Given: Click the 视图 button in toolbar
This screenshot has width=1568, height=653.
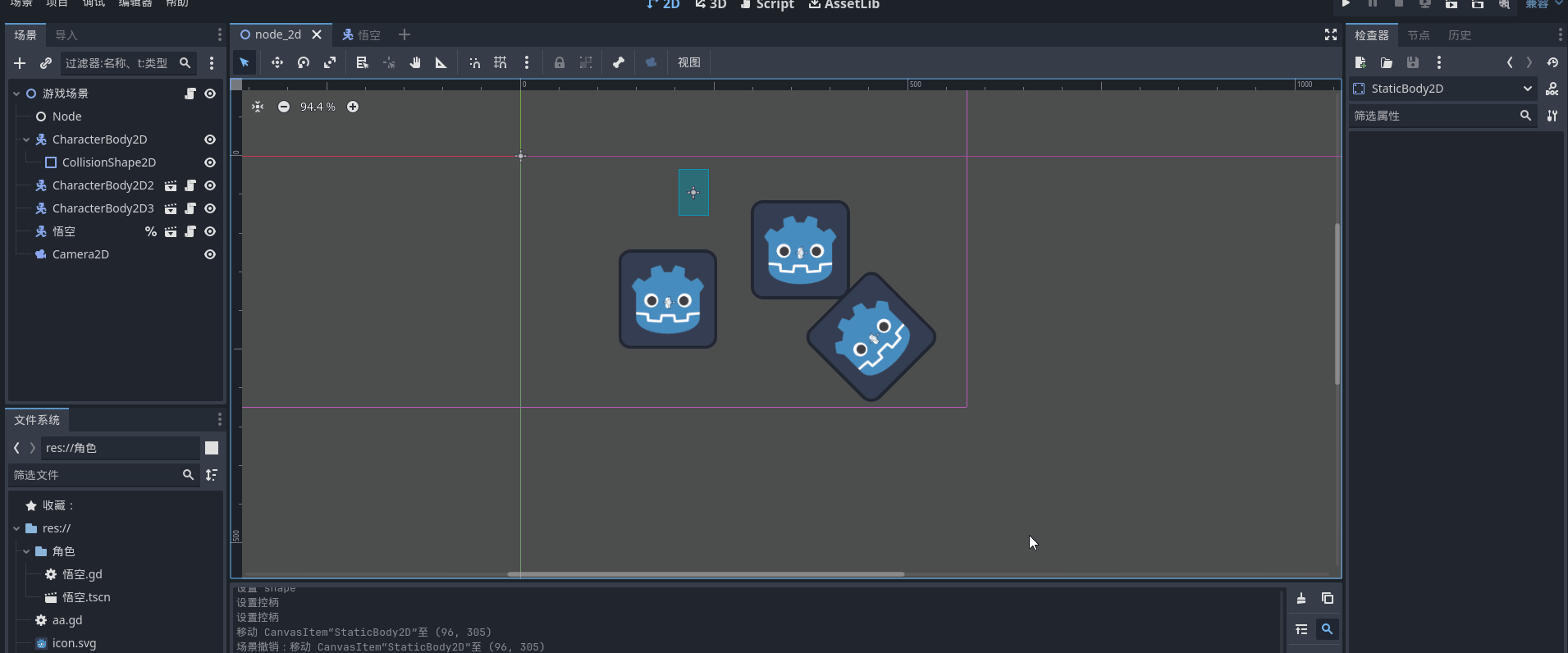Looking at the screenshot, I should [688, 62].
